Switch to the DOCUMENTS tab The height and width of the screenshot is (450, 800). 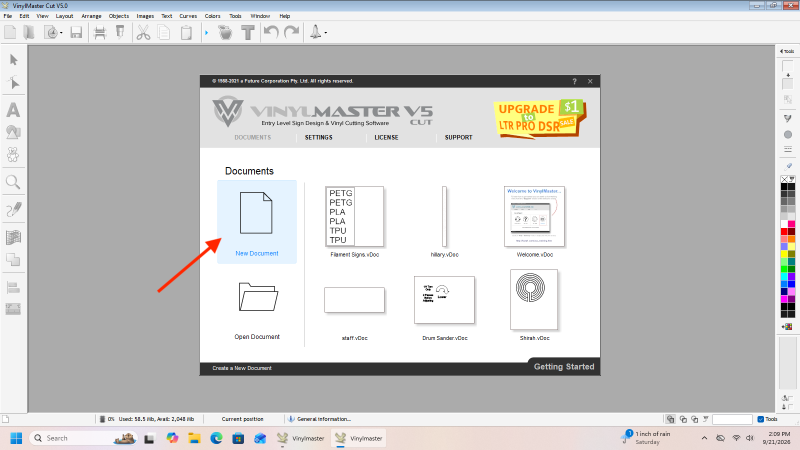(x=253, y=137)
